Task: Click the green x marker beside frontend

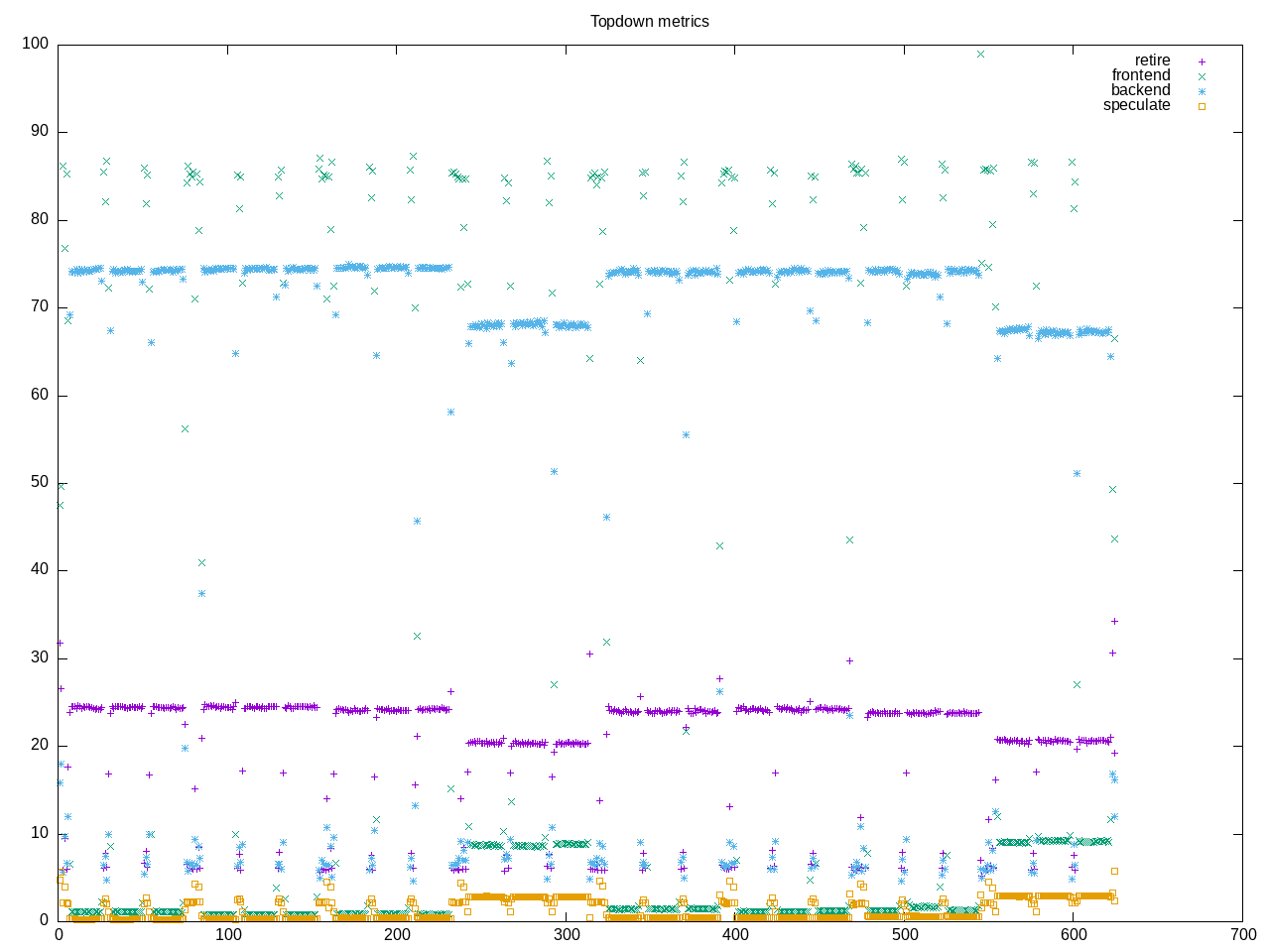Action: (1202, 76)
